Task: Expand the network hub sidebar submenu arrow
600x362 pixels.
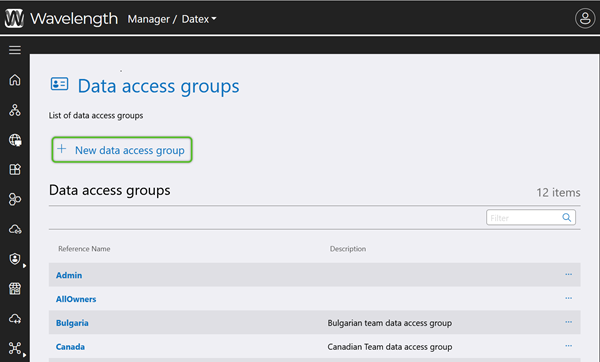Action: [x=24, y=355]
